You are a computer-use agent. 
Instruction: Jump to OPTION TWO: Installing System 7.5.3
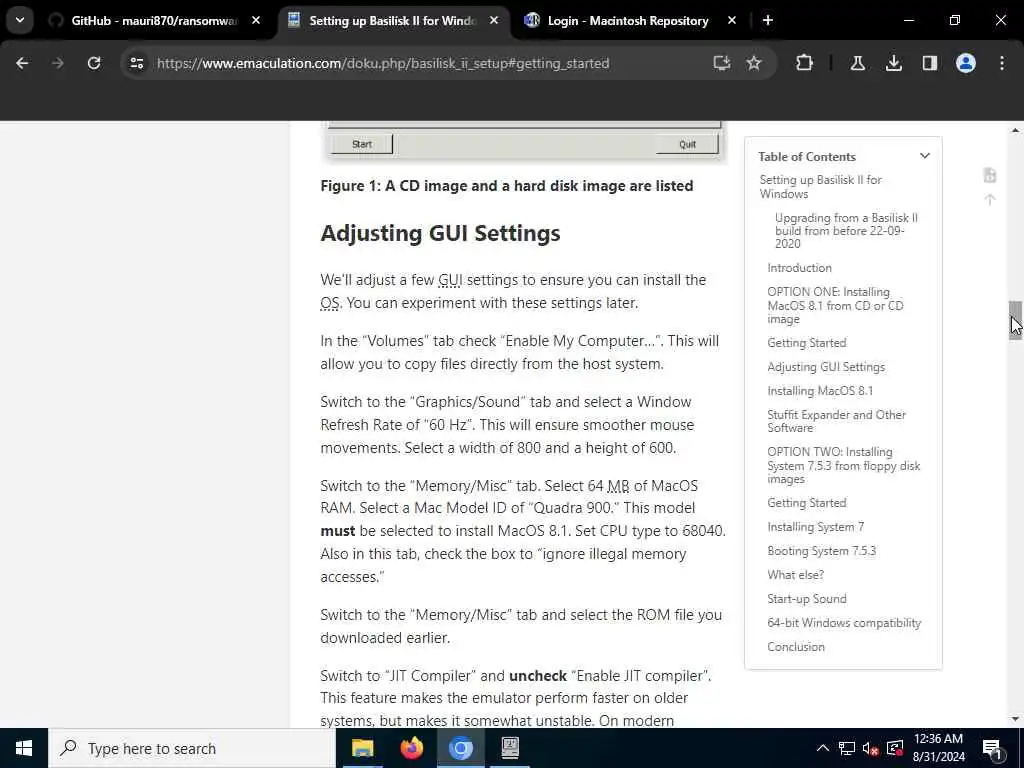[844, 465]
